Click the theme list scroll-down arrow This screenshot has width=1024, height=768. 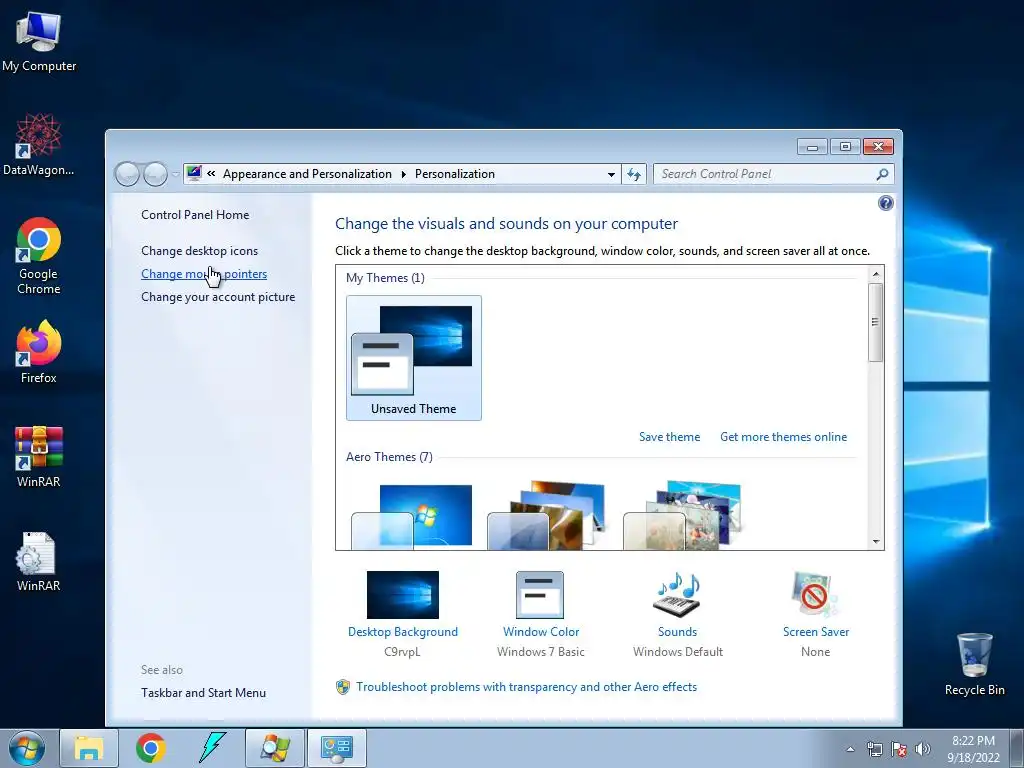876,541
